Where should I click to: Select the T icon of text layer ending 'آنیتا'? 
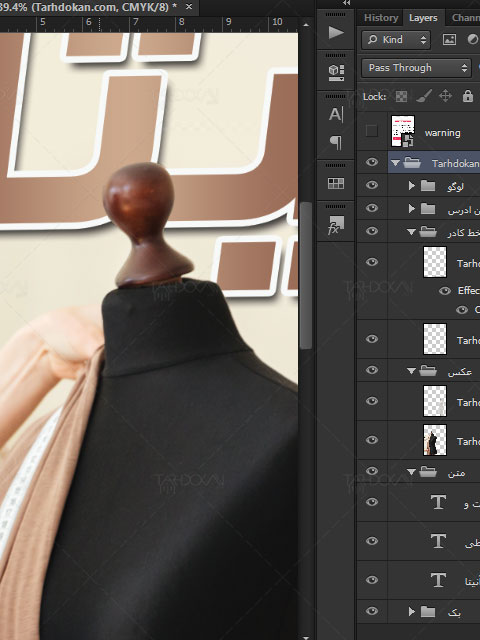(438, 580)
